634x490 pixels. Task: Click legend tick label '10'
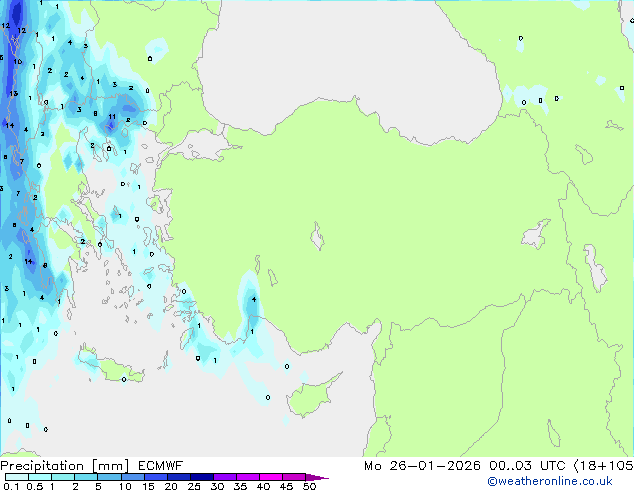(x=125, y=486)
